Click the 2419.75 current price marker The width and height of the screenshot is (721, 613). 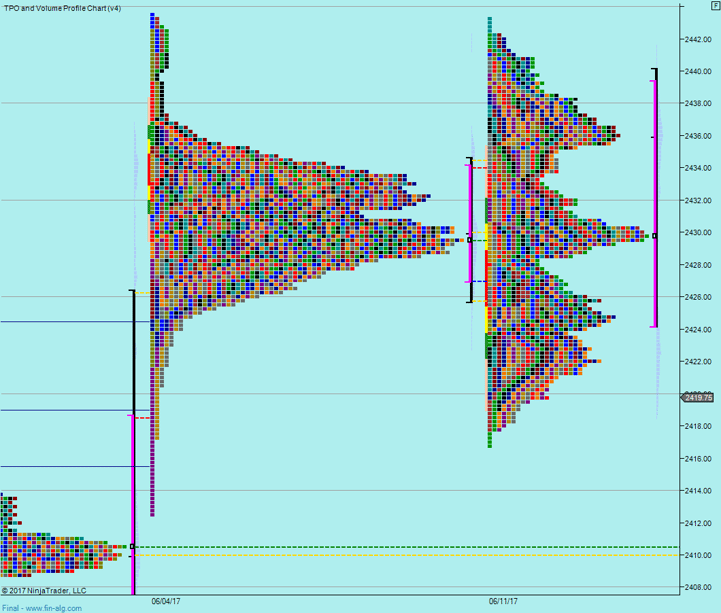[697, 398]
